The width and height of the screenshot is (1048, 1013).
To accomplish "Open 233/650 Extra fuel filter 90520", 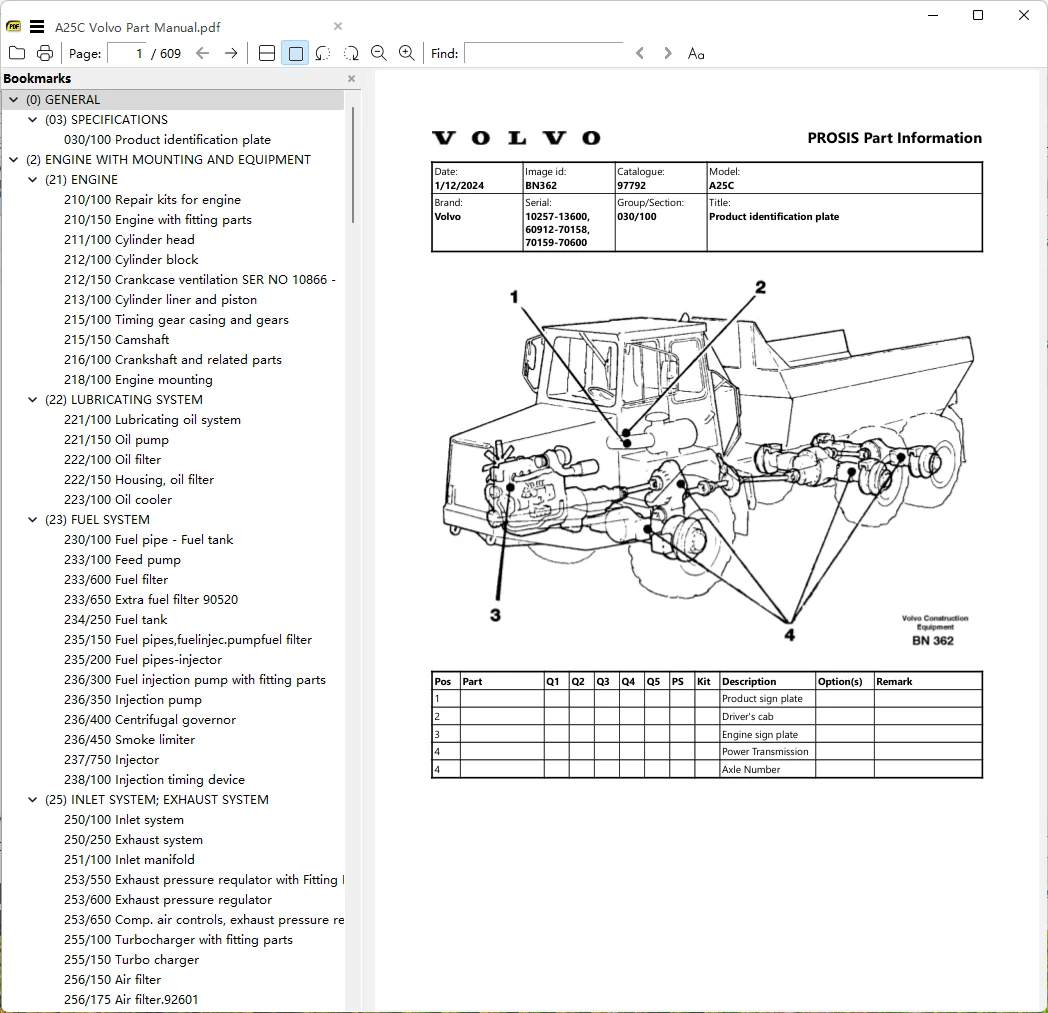I will 151,599.
